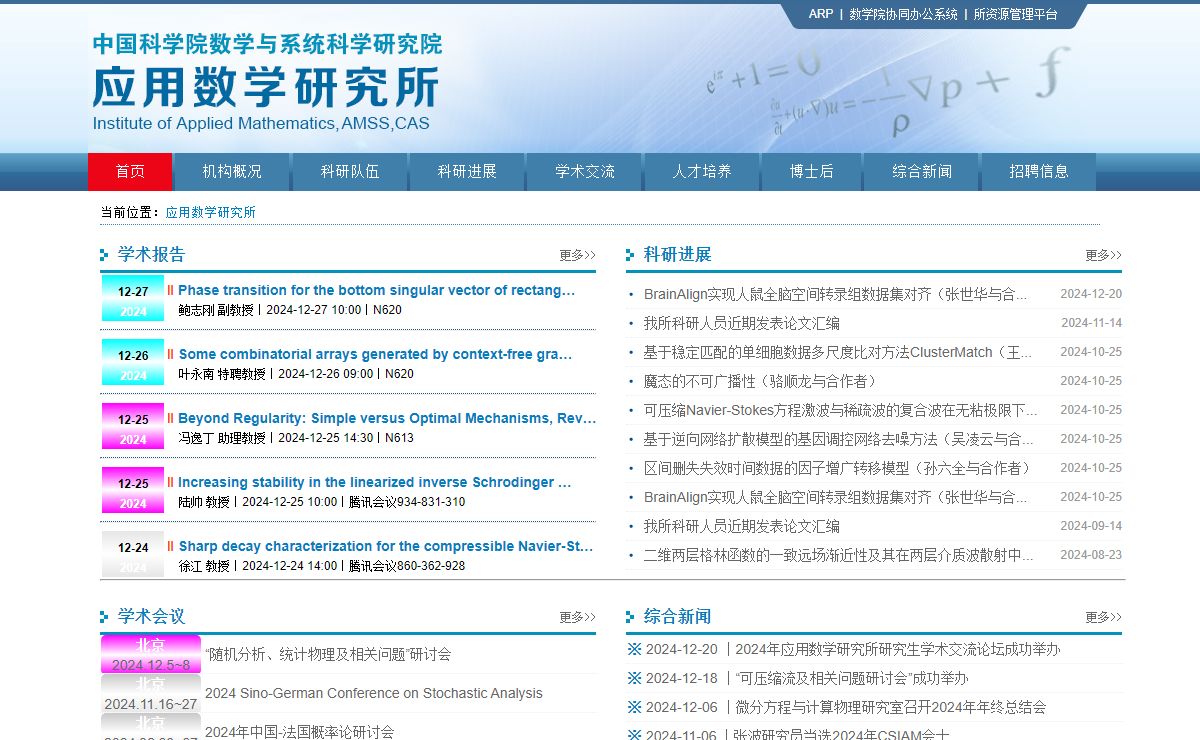The image size is (1200, 740).
Task: Open 更多>> beside 学术报告 section
Action: pos(577,255)
